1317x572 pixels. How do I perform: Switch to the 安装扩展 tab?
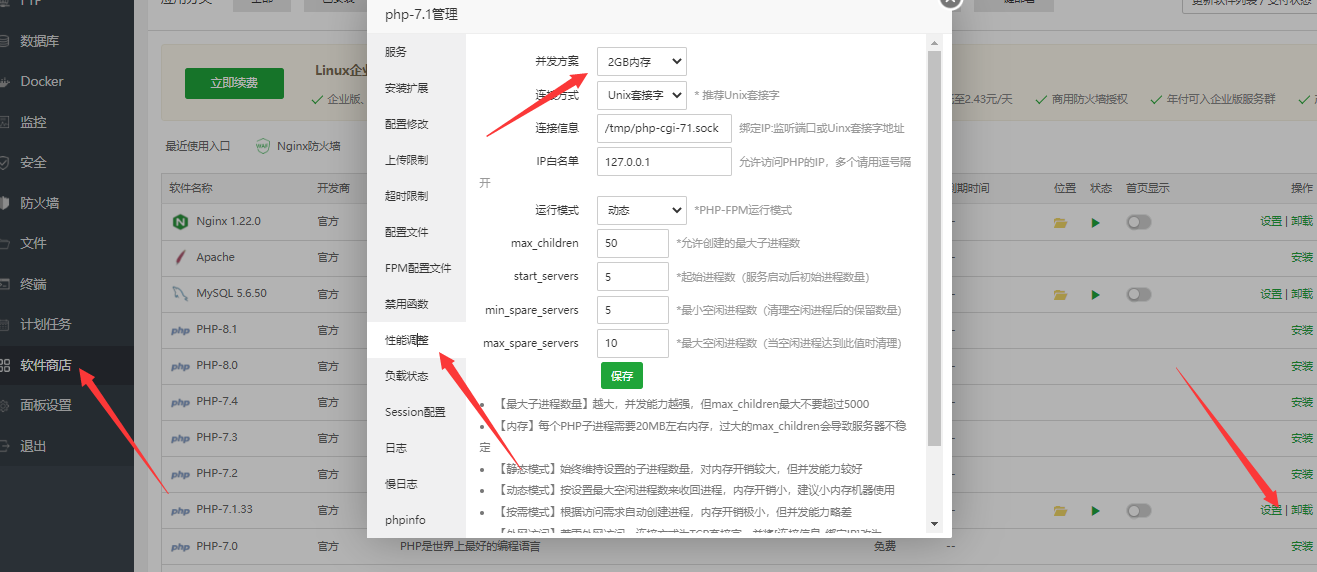(416, 88)
